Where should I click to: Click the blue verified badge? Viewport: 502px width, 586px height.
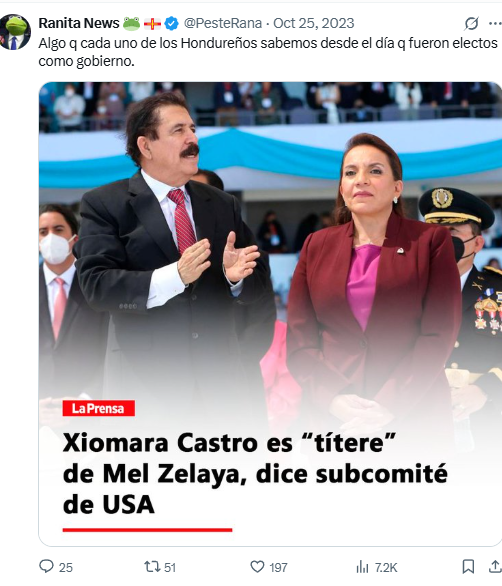click(172, 24)
